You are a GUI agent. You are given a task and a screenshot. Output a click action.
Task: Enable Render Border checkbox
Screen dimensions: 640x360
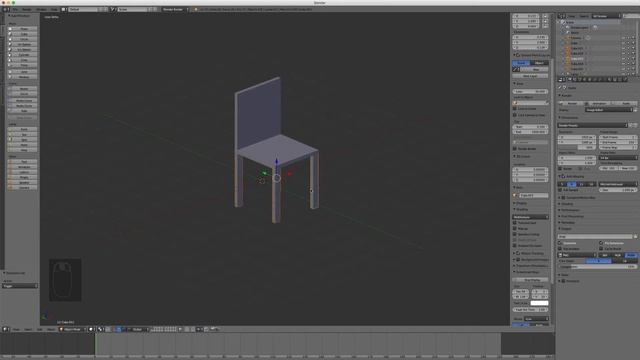click(515, 149)
